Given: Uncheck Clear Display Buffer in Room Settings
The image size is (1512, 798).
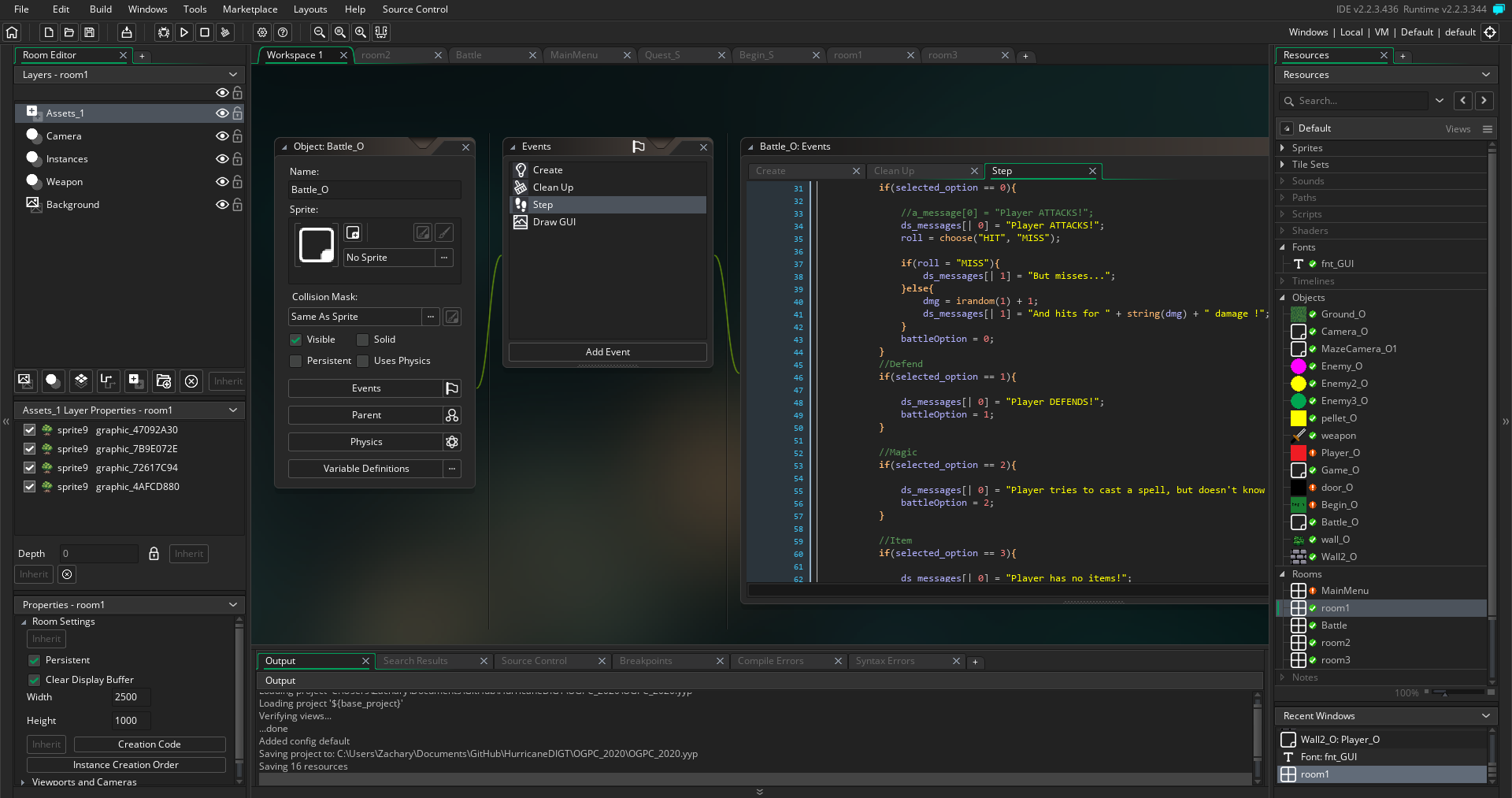Looking at the screenshot, I should coord(35,680).
